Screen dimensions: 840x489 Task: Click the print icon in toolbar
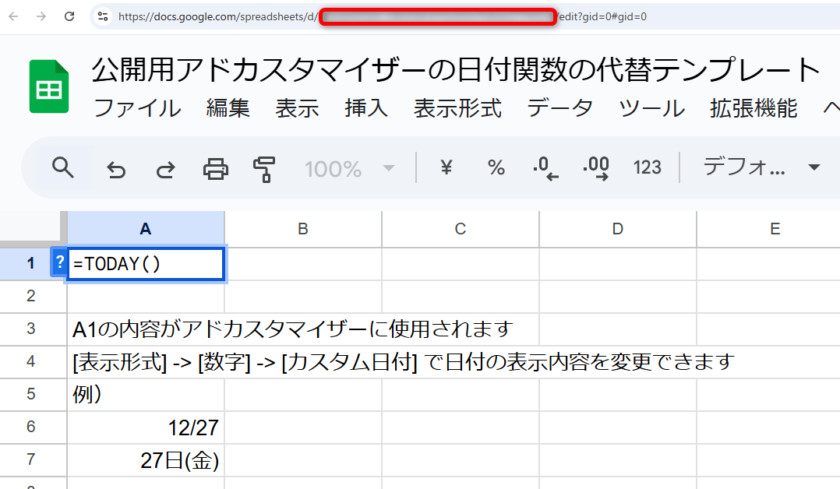click(215, 168)
